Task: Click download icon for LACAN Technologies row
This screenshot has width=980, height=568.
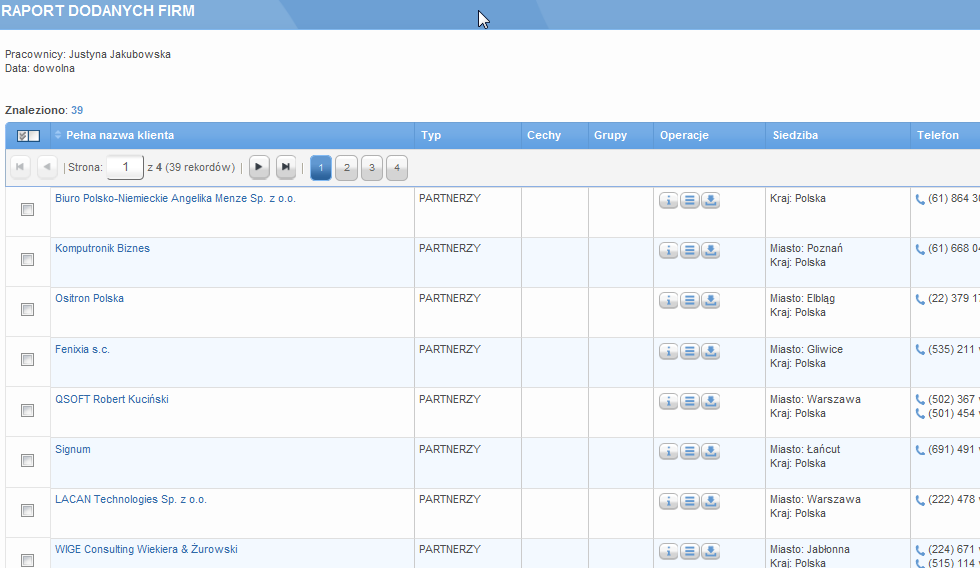Action: (711, 502)
